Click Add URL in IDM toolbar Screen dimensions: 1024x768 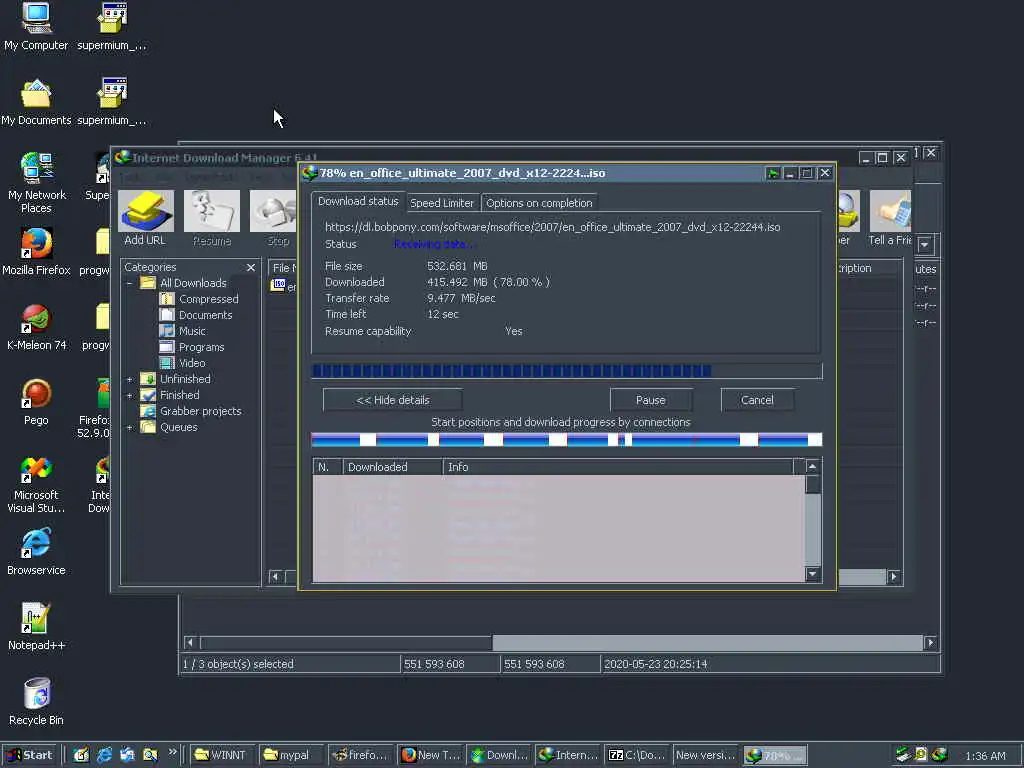pyautogui.click(x=145, y=219)
